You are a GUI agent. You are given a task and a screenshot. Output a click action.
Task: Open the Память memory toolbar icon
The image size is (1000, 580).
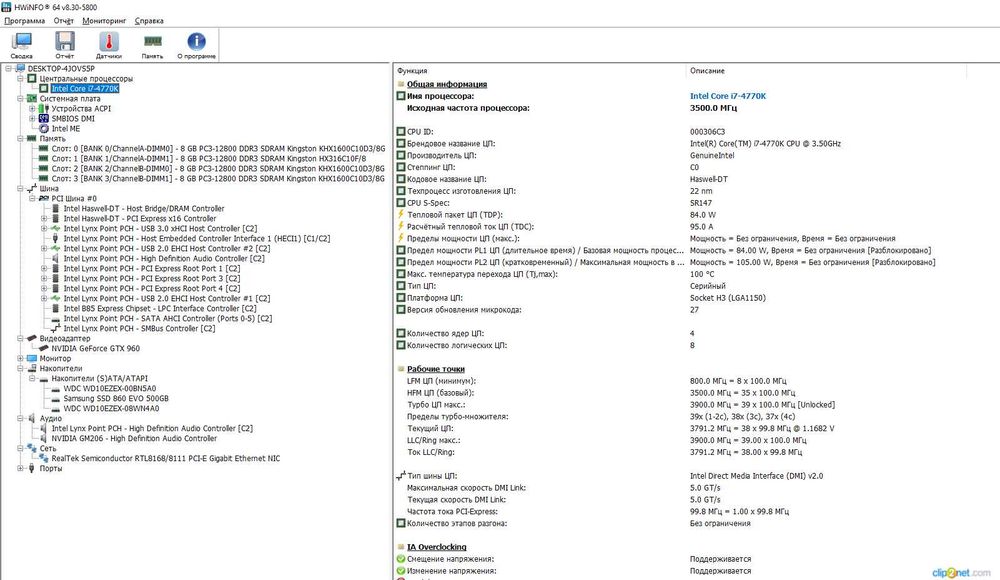[152, 46]
